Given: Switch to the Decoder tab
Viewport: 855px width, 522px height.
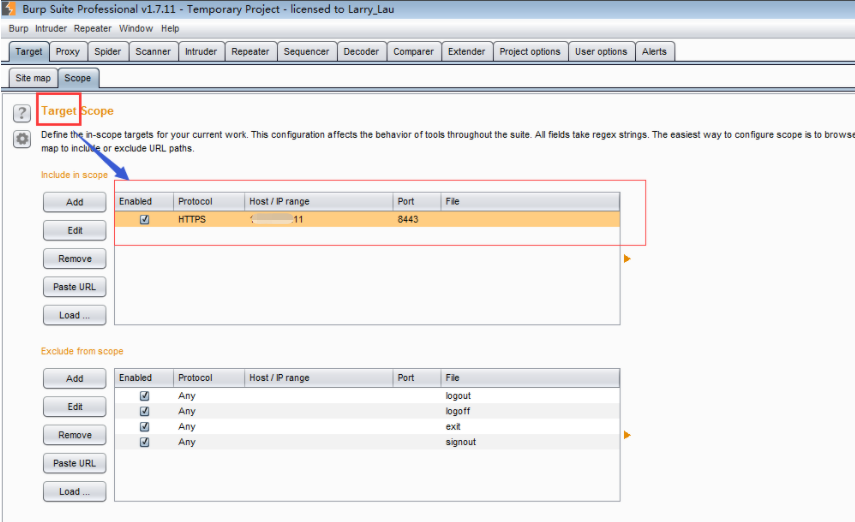Looking at the screenshot, I should pyautogui.click(x=361, y=52).
